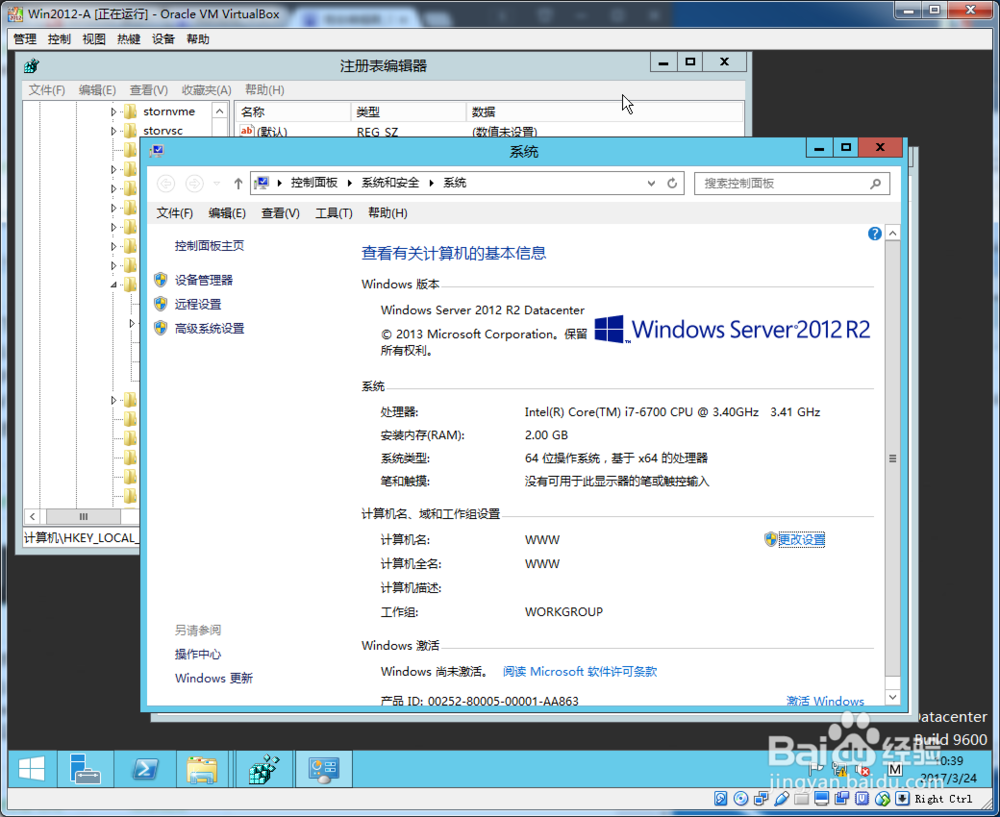Open 控制面板主页 link
The height and width of the screenshot is (817, 1000).
(209, 246)
